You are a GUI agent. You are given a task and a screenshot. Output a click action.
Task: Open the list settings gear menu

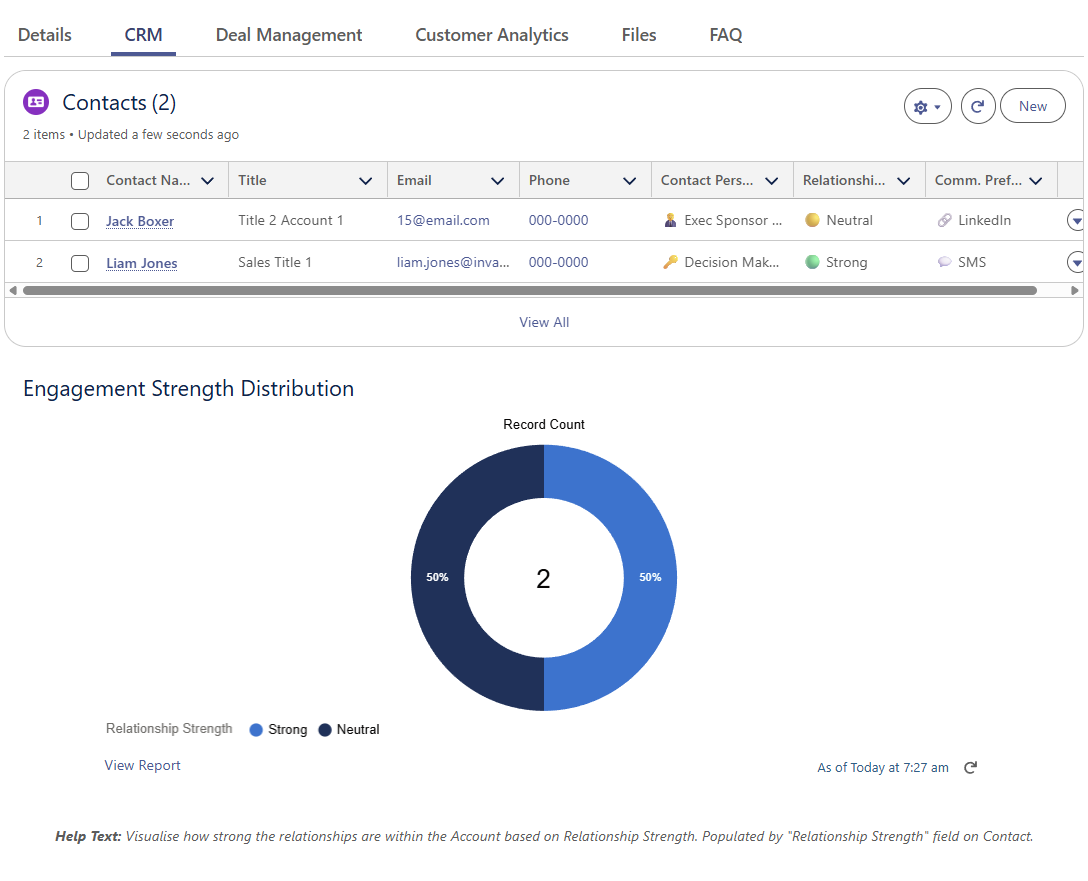[927, 107]
